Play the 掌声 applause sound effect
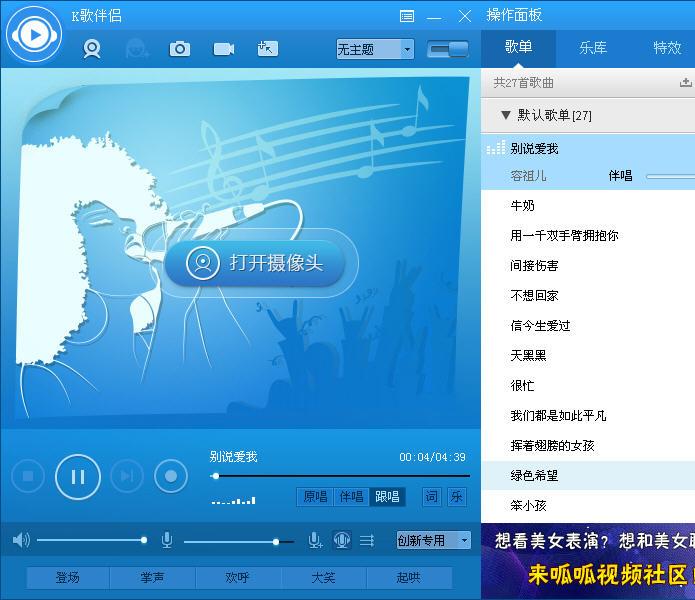 pos(153,578)
